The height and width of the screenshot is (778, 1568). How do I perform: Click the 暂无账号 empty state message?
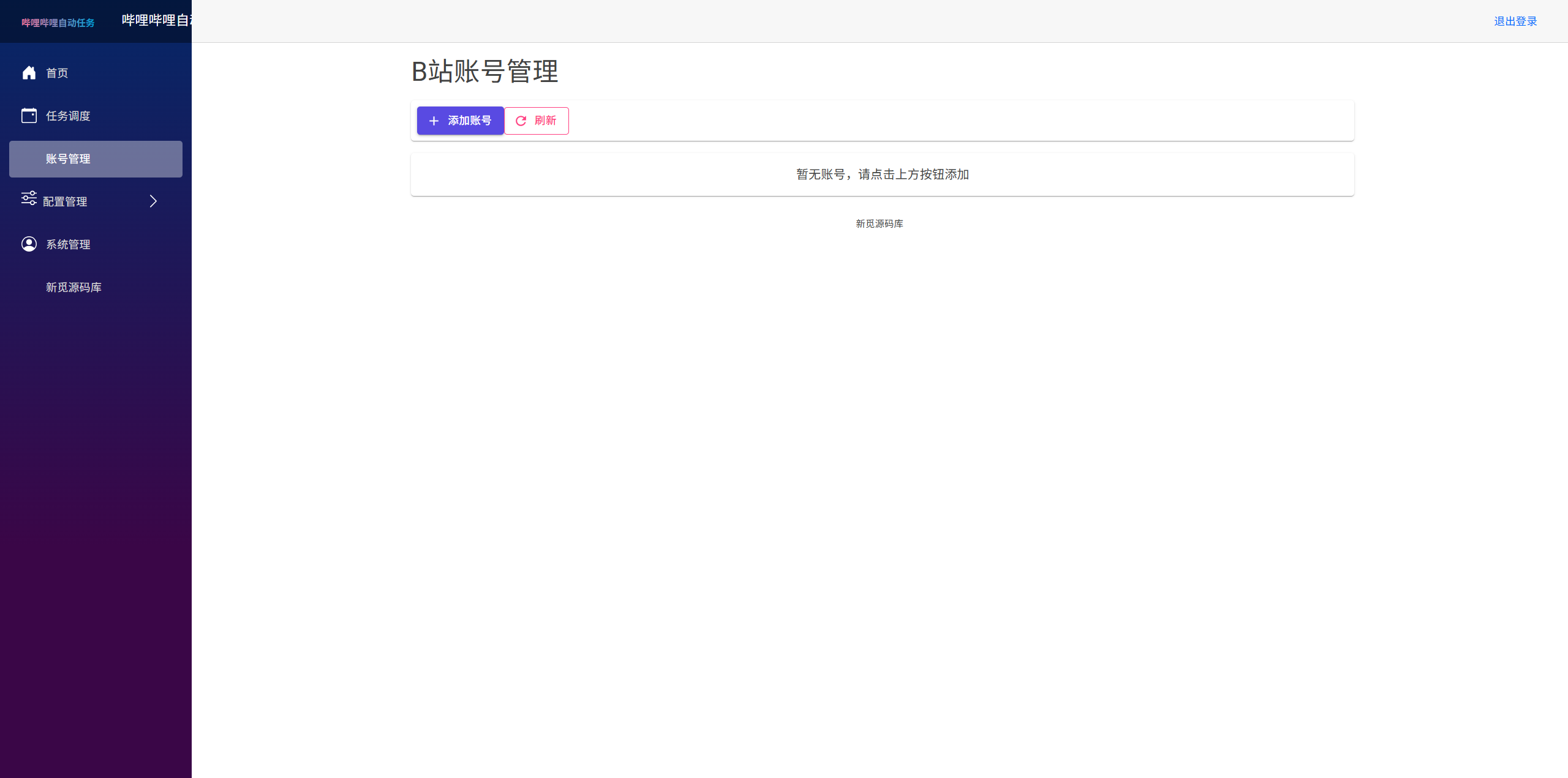[881, 174]
